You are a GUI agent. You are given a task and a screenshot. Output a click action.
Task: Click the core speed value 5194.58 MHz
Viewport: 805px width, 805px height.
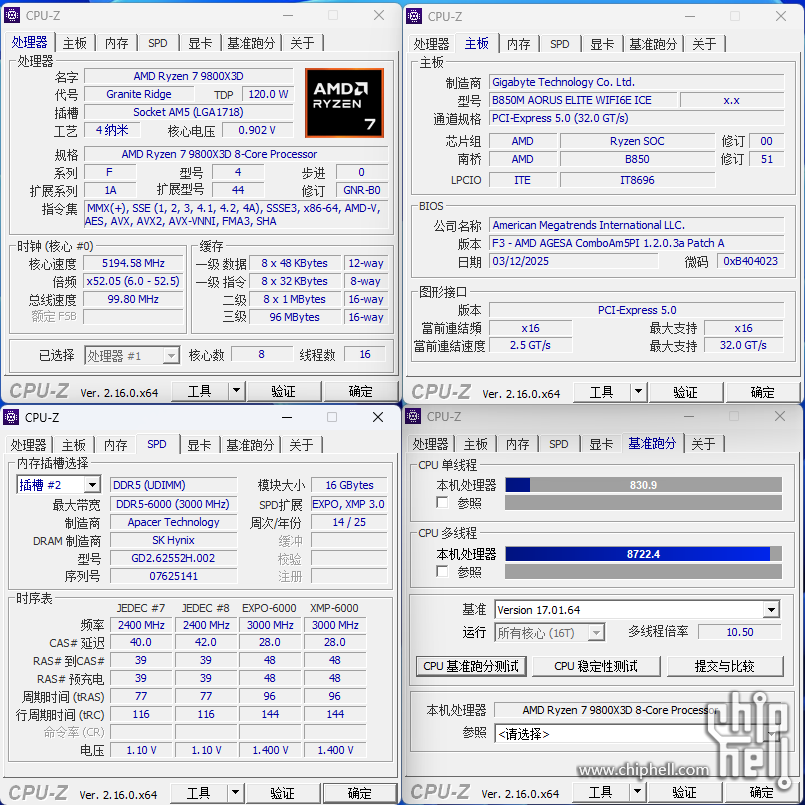(x=133, y=263)
